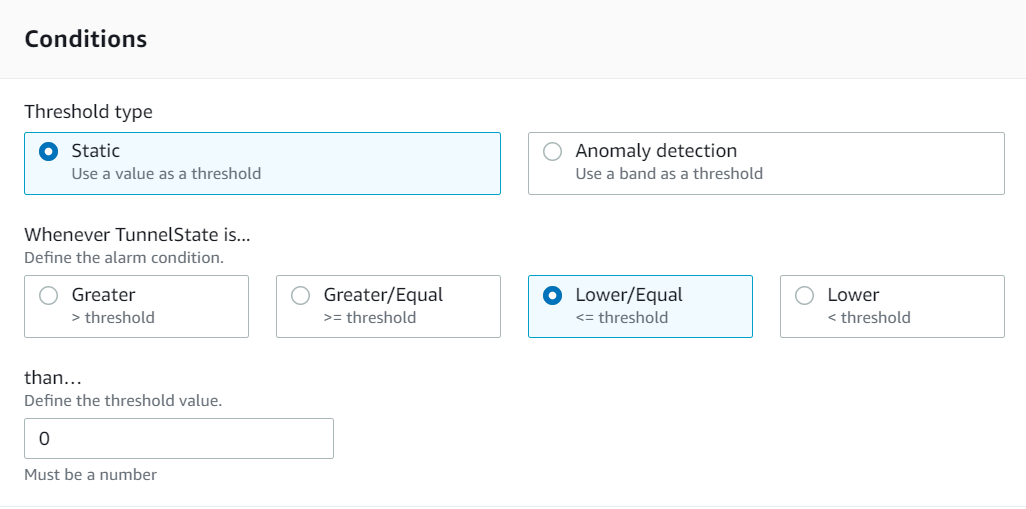This screenshot has width=1026, height=509.
Task: Click the '> threshold' description text
Action: [x=113, y=318]
